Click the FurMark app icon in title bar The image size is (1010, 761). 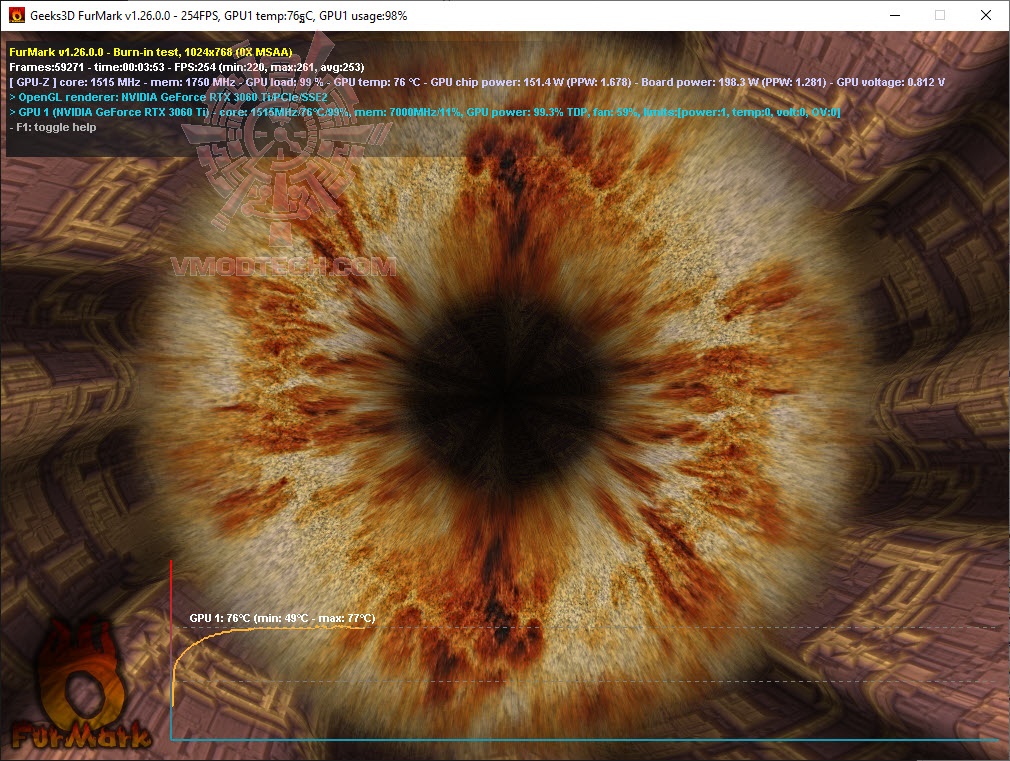[x=16, y=15]
